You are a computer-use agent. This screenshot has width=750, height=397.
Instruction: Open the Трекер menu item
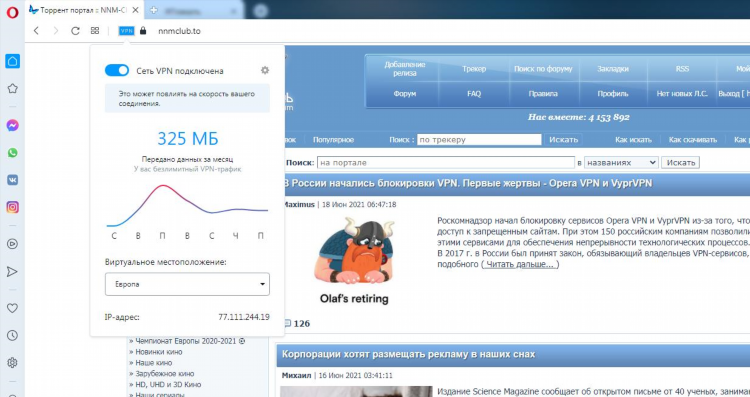click(x=474, y=69)
